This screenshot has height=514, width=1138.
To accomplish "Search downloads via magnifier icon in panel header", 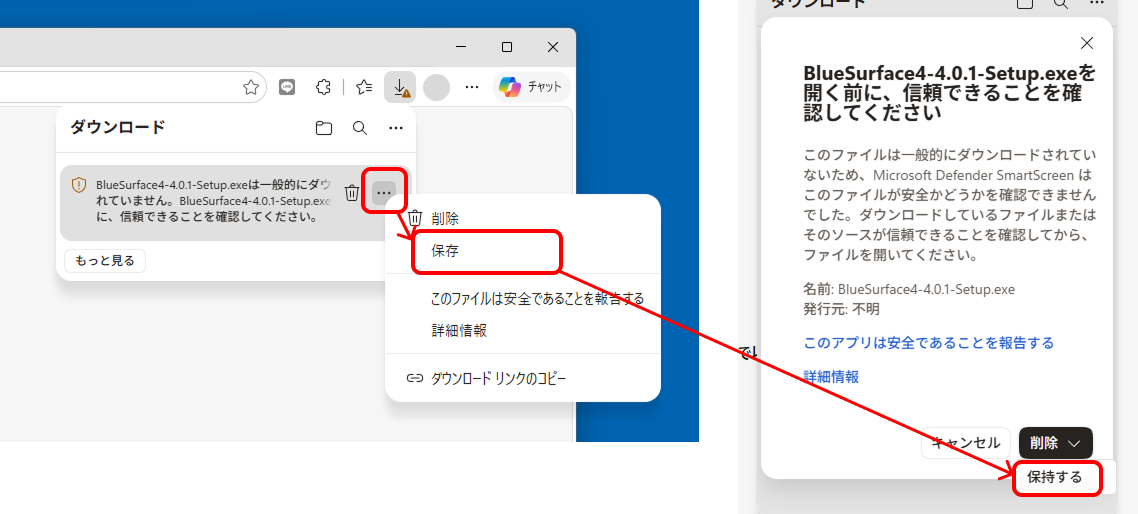I will point(359,128).
